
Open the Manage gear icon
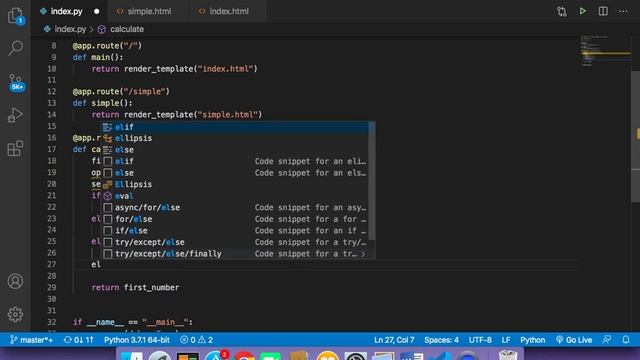click(16, 314)
